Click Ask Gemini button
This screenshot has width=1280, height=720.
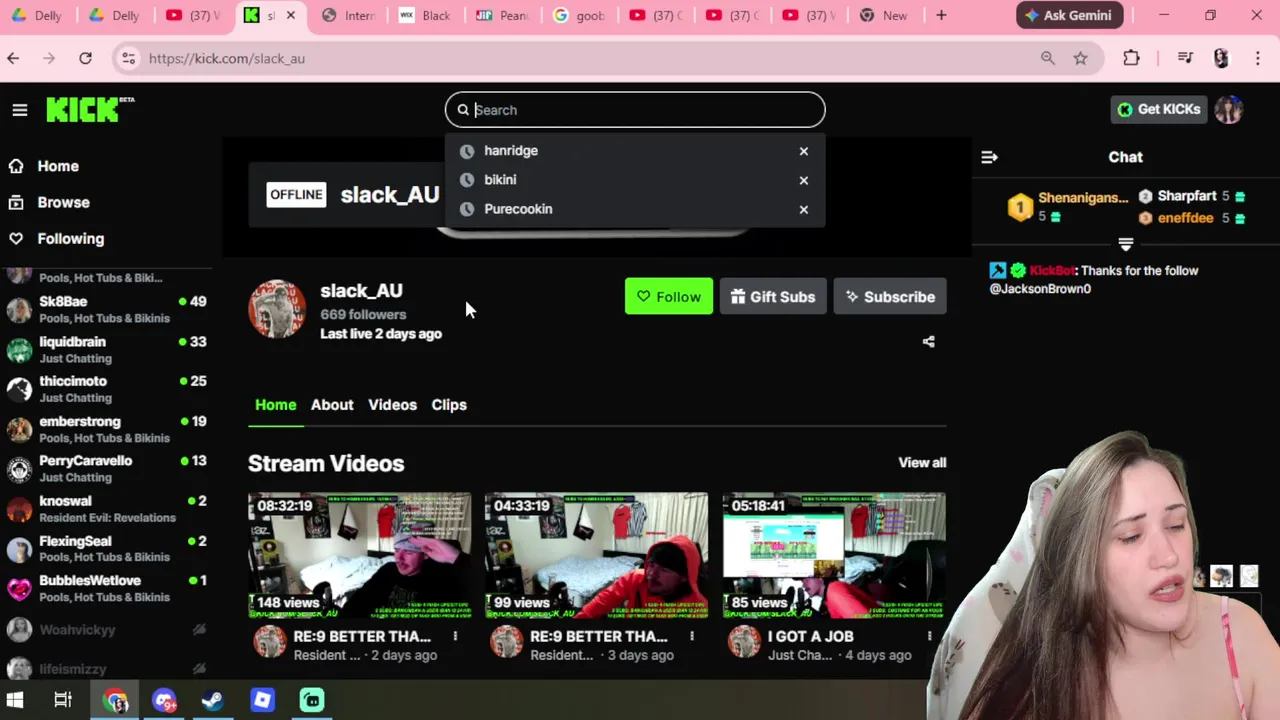tap(1070, 15)
